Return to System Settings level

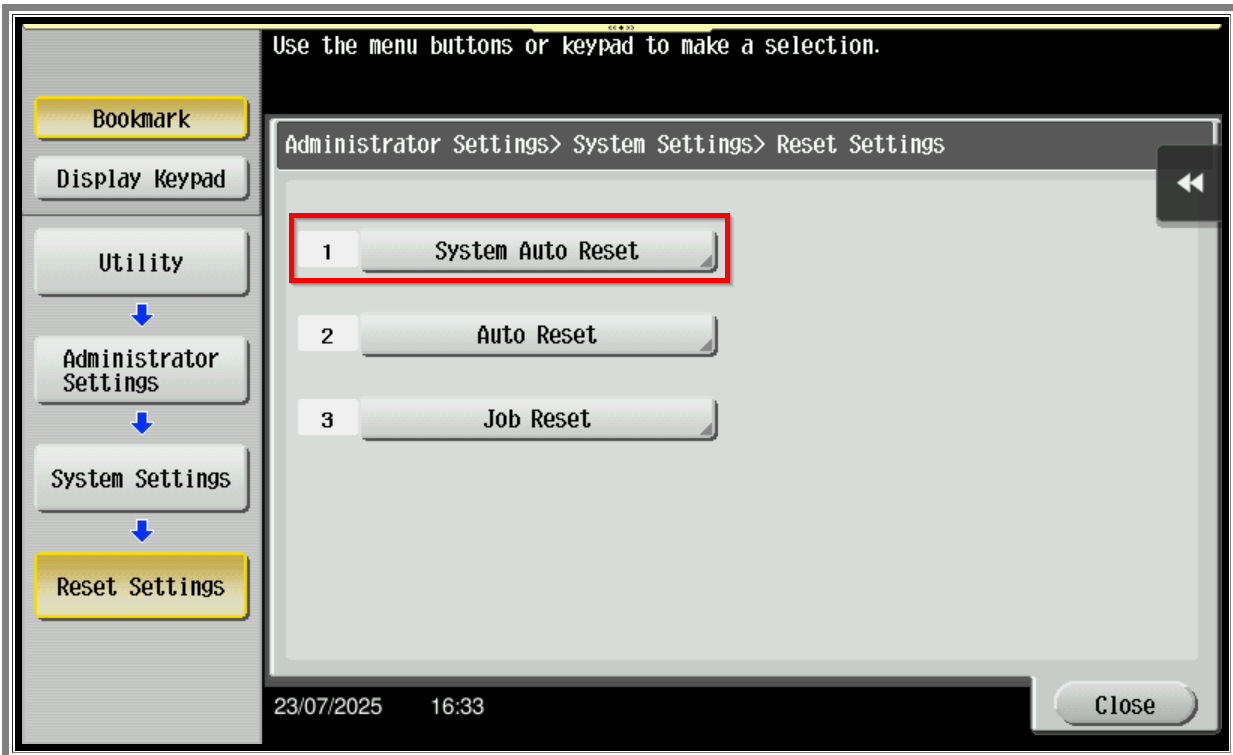pos(141,479)
